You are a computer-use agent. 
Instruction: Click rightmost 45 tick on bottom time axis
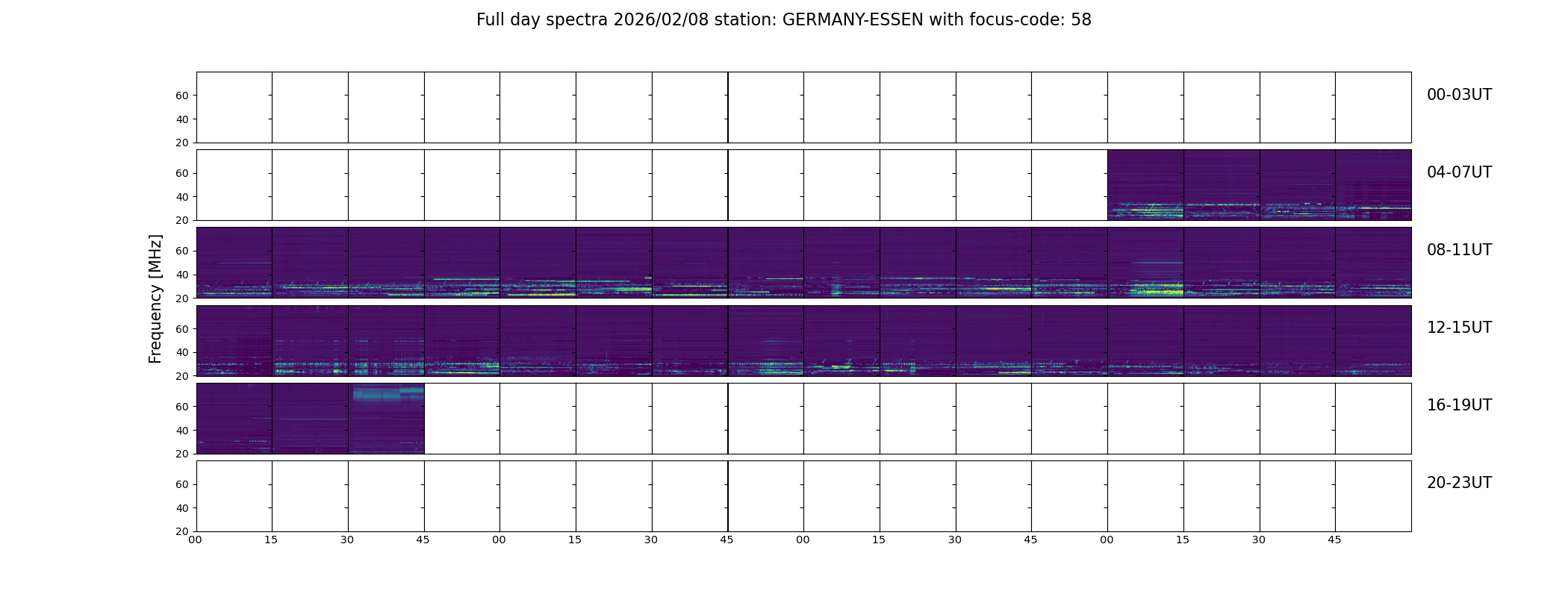(1334, 540)
